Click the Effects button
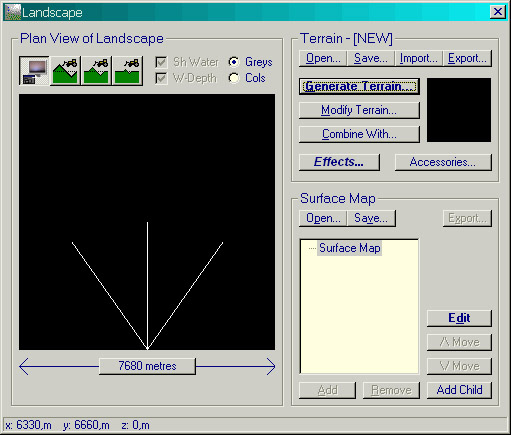This screenshot has width=511, height=435. tap(339, 162)
